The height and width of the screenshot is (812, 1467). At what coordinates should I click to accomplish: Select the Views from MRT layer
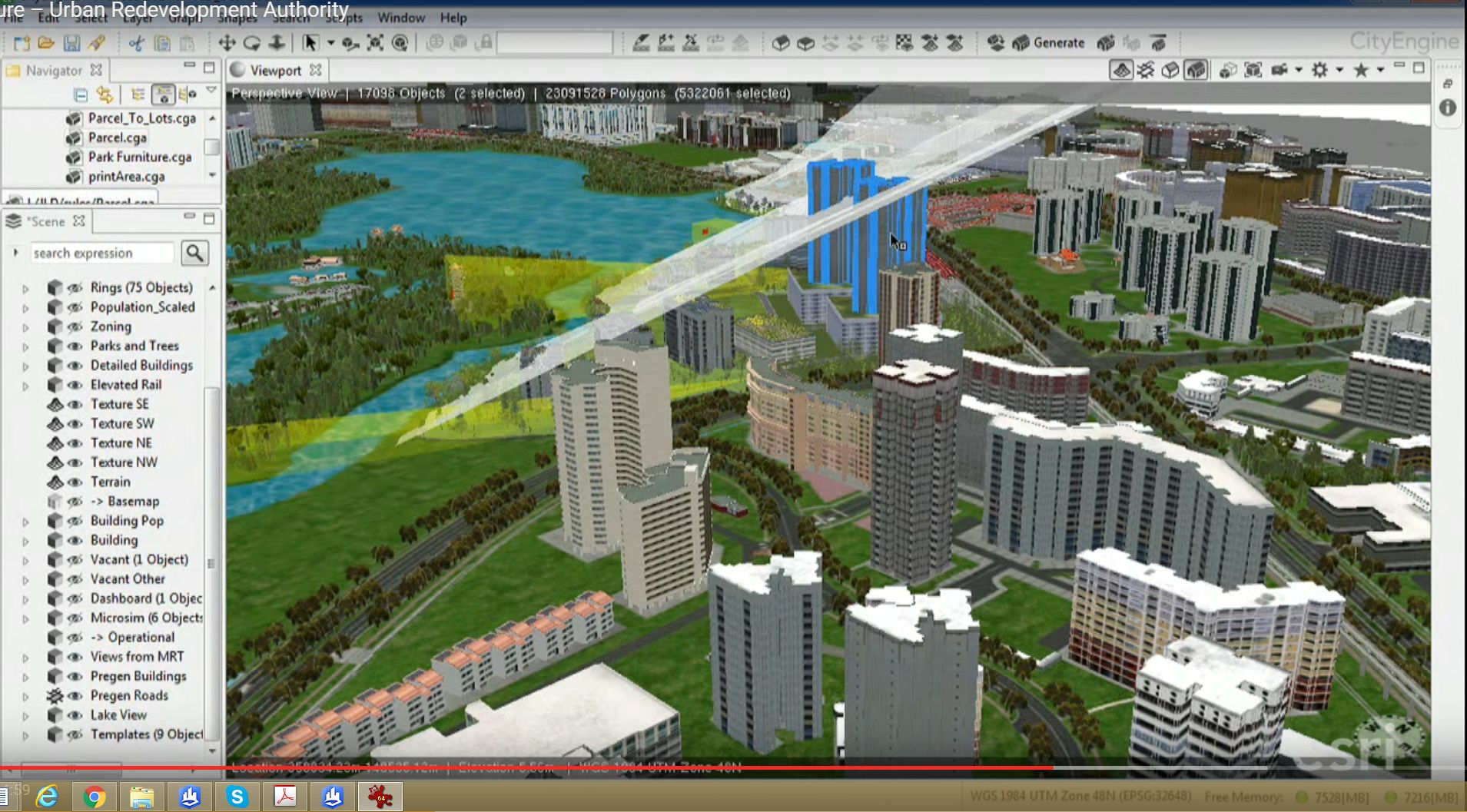(138, 657)
